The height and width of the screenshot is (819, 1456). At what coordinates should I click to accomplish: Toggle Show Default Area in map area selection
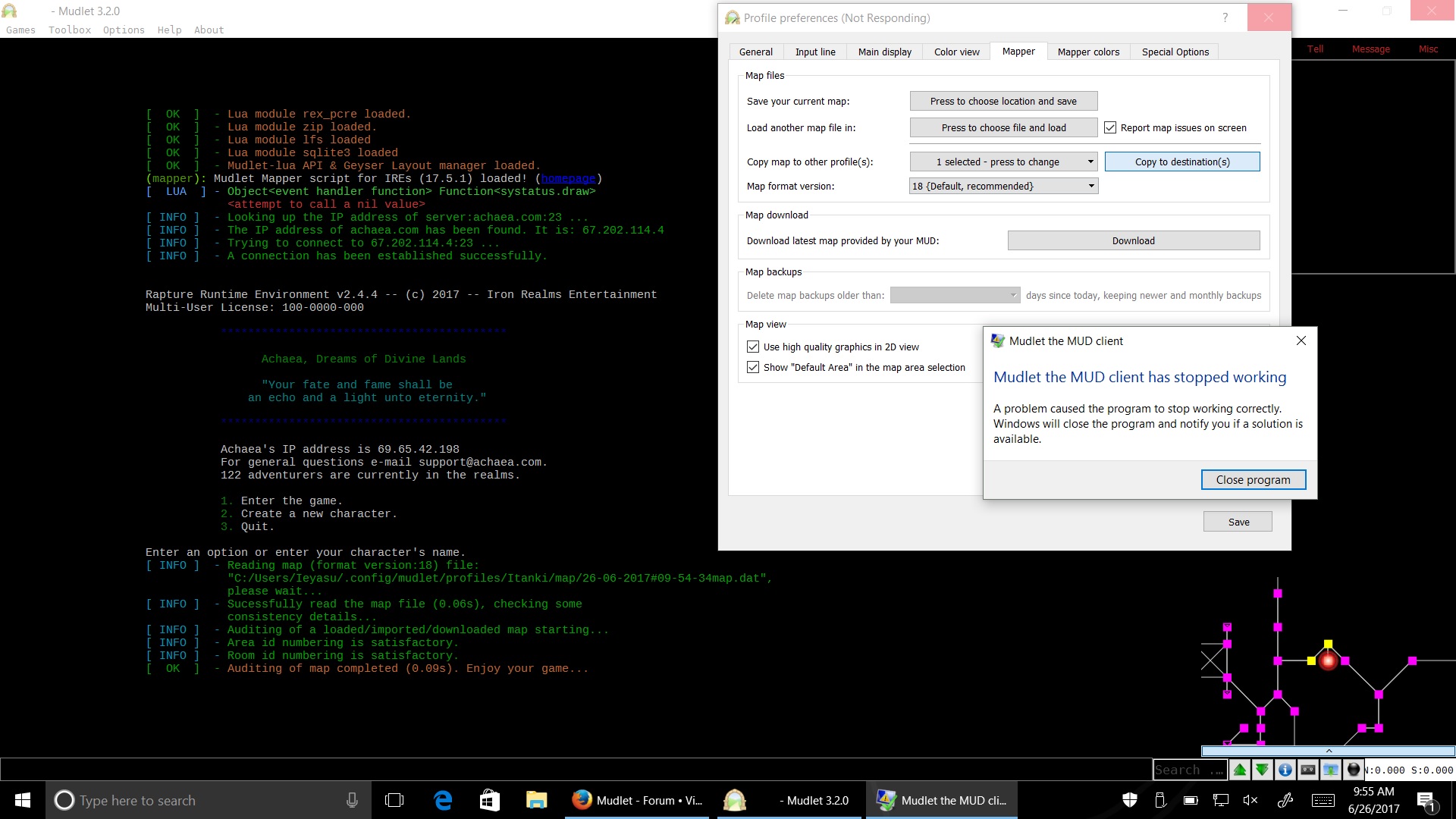click(753, 367)
